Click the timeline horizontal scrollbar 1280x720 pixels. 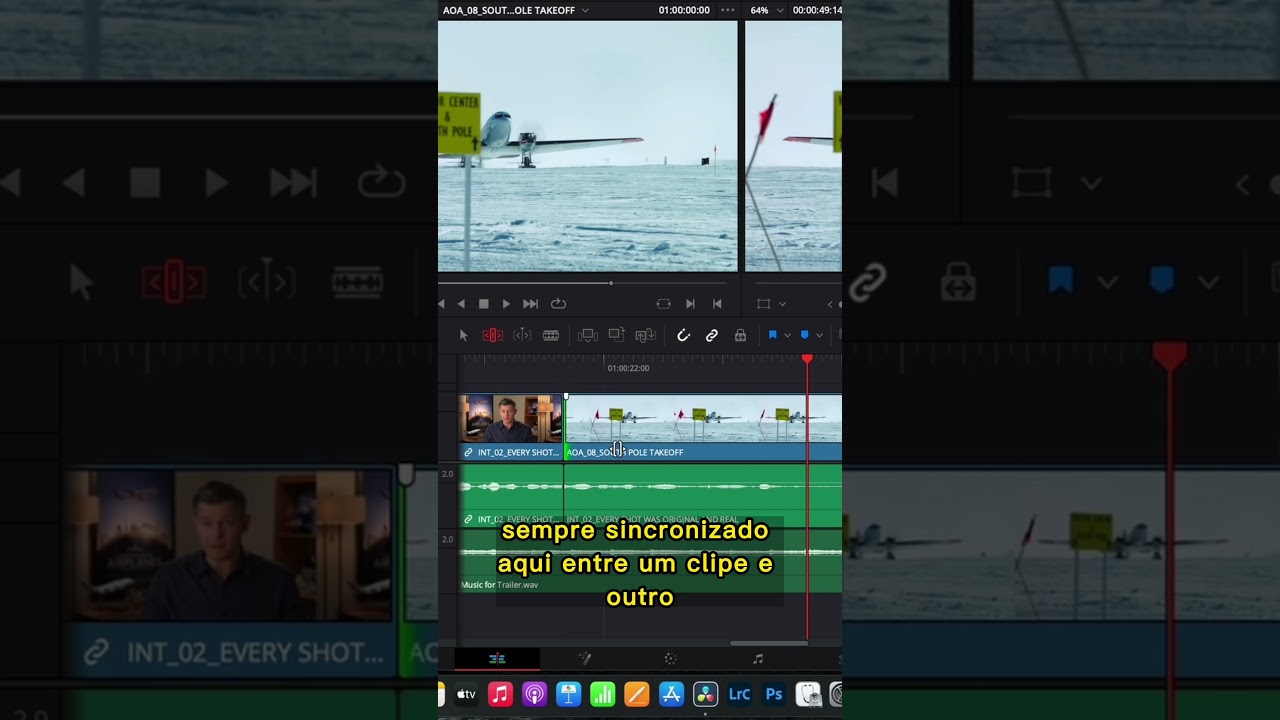(x=769, y=643)
